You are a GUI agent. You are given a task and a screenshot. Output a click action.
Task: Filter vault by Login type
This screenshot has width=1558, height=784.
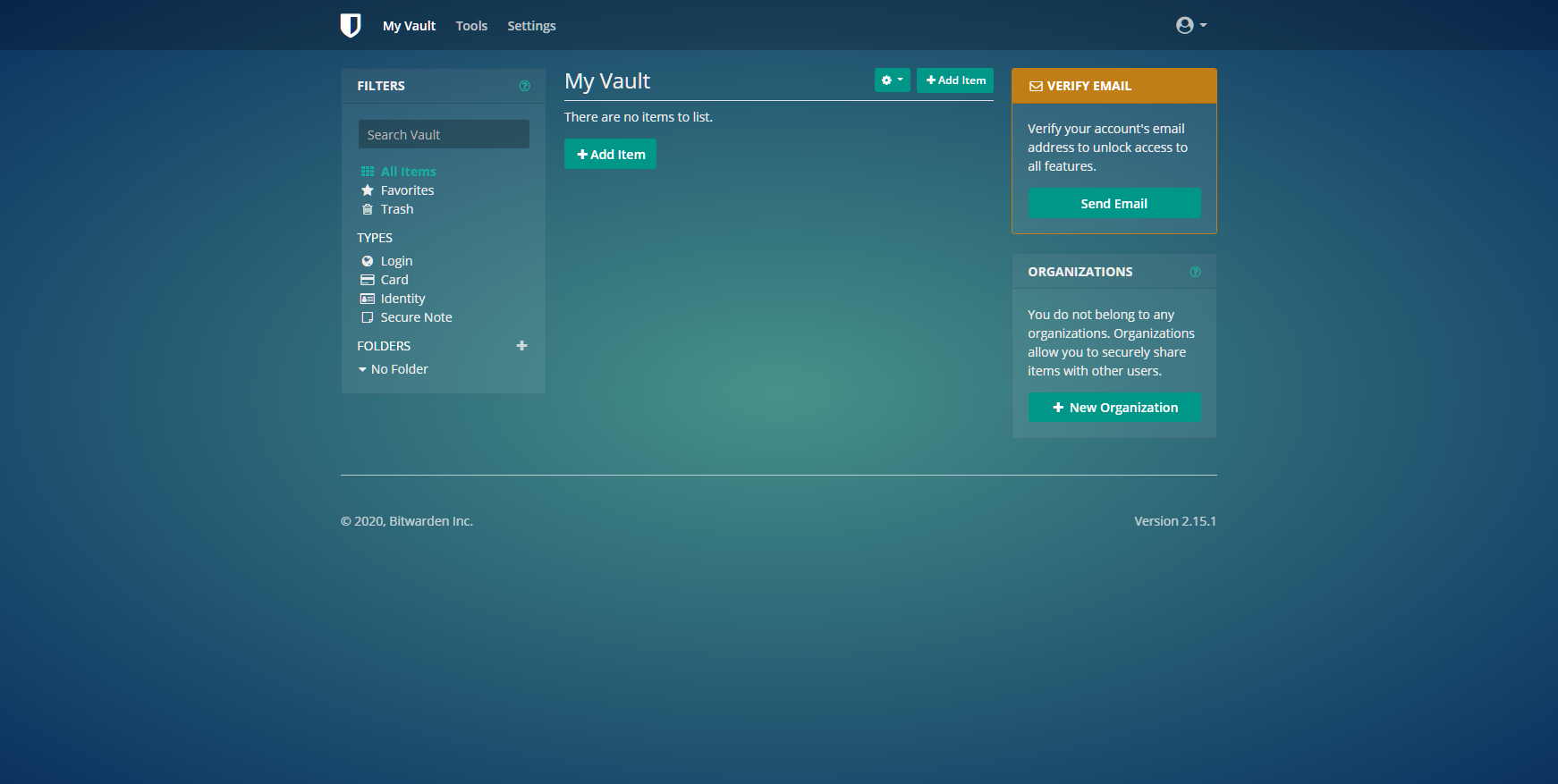(396, 261)
